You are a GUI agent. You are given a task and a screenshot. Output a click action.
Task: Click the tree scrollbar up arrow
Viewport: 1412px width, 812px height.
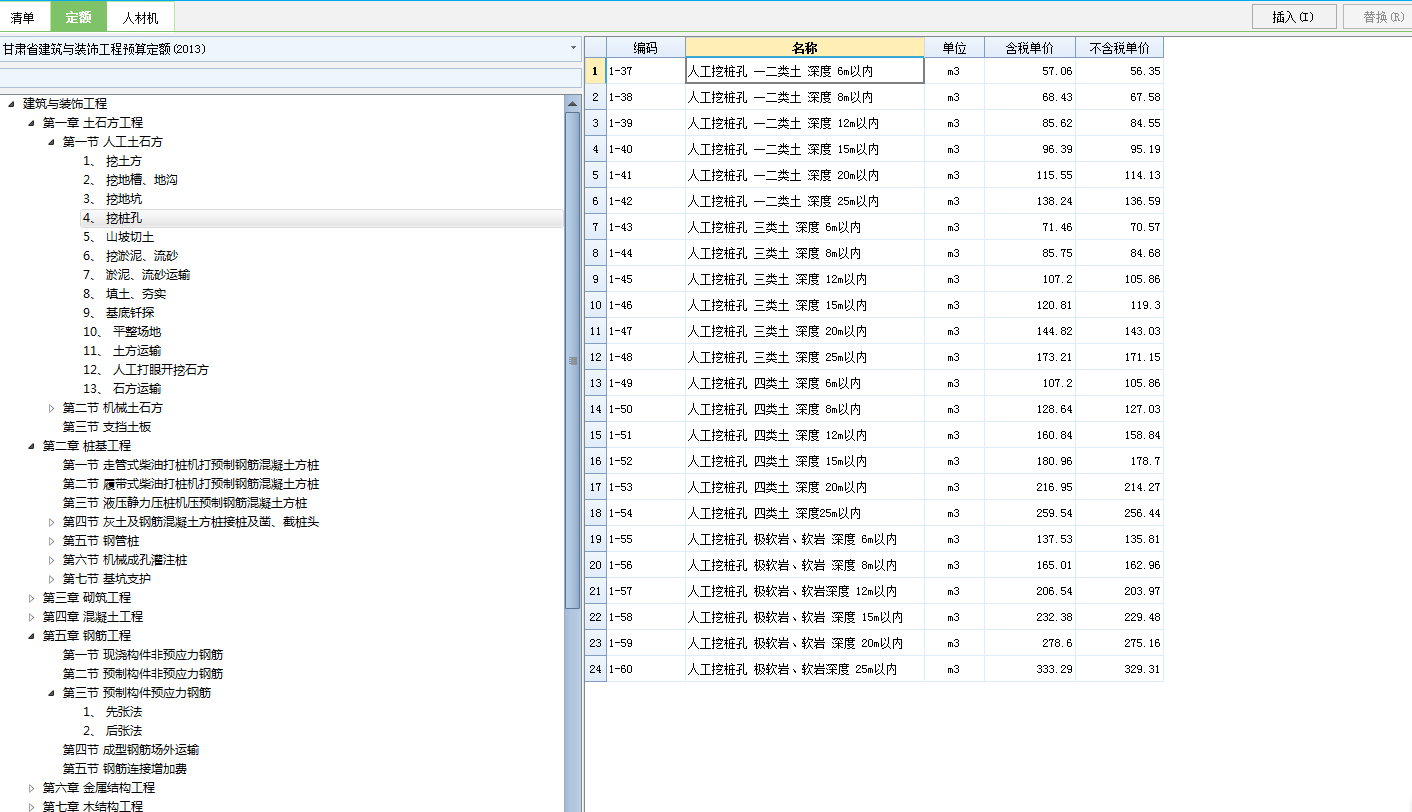click(572, 103)
